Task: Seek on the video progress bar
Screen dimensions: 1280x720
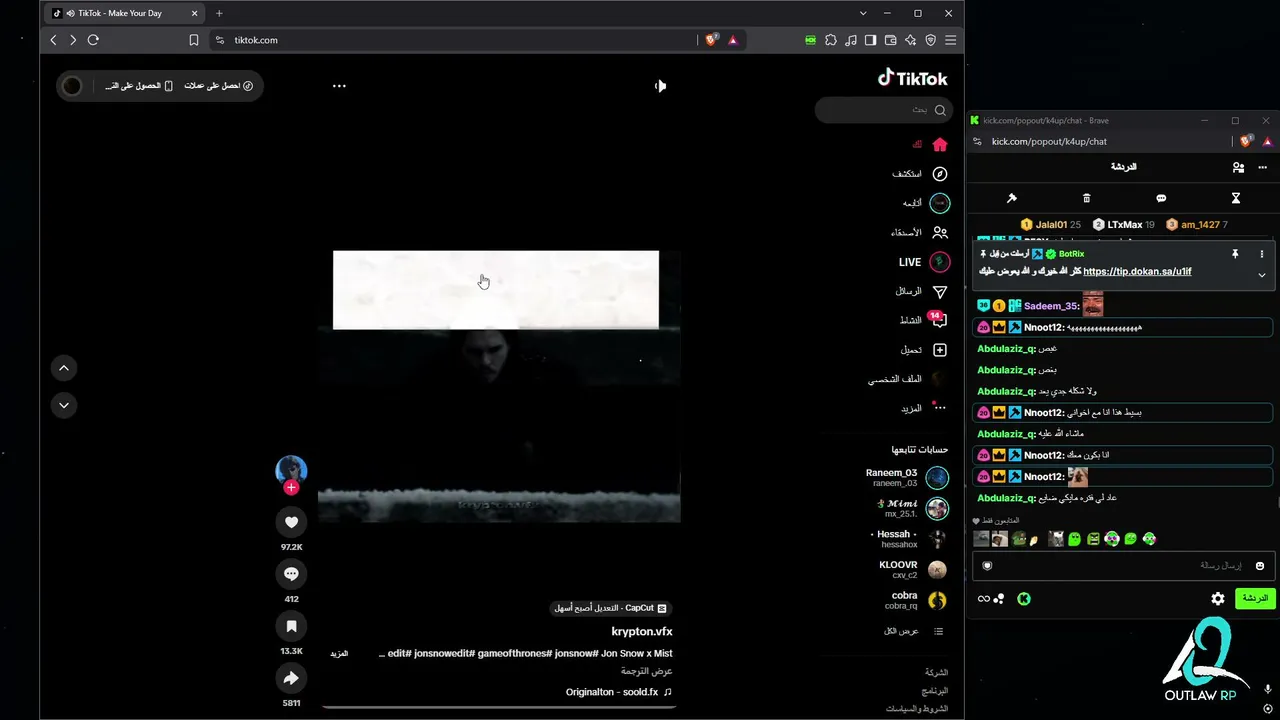Action: click(499, 707)
